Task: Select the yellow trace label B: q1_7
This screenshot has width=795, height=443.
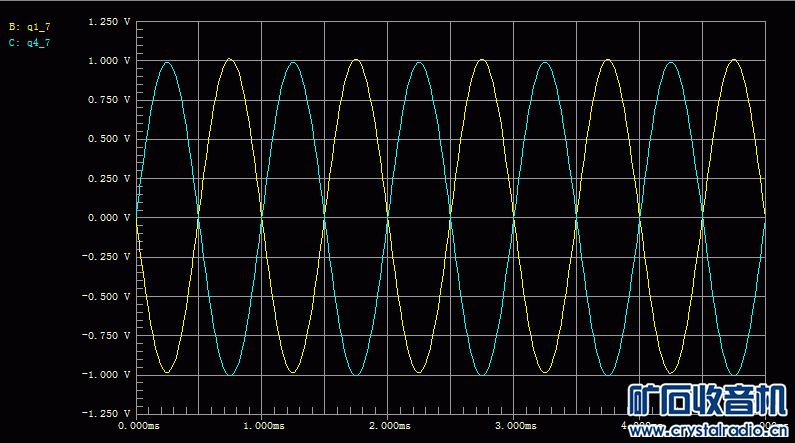Action: click(30, 27)
